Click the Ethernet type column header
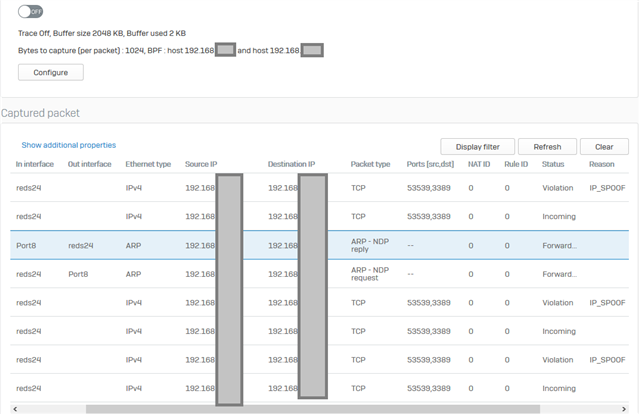The height and width of the screenshot is (414, 640). (x=148, y=164)
